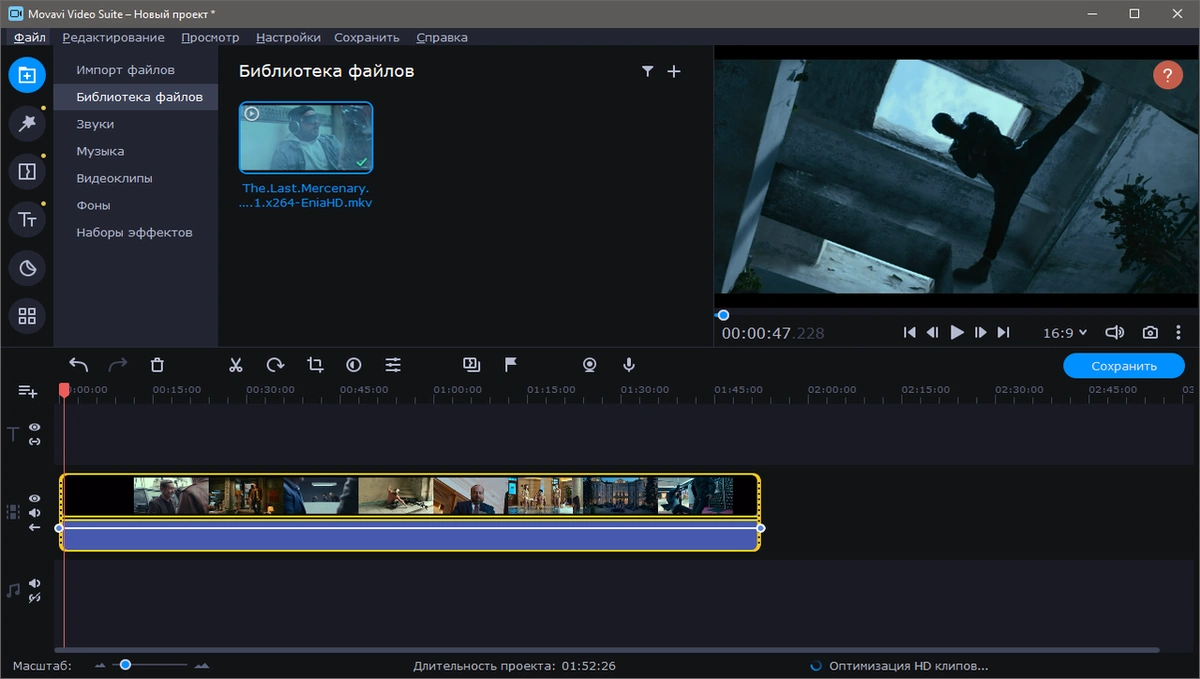Select Библиотека файлов in sidebar

136,97
